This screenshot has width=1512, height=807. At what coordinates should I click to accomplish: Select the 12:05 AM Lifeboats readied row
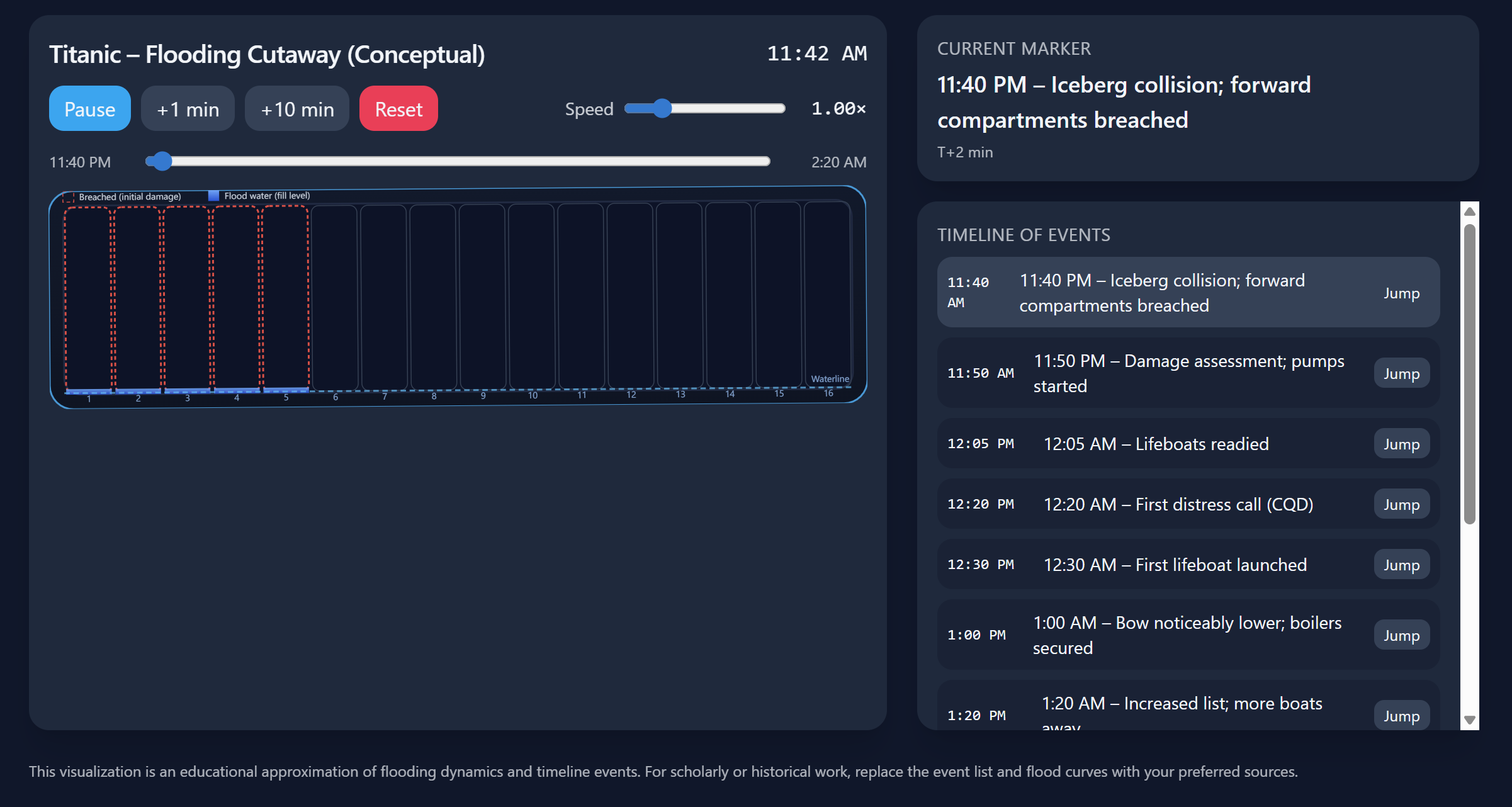pos(1188,443)
